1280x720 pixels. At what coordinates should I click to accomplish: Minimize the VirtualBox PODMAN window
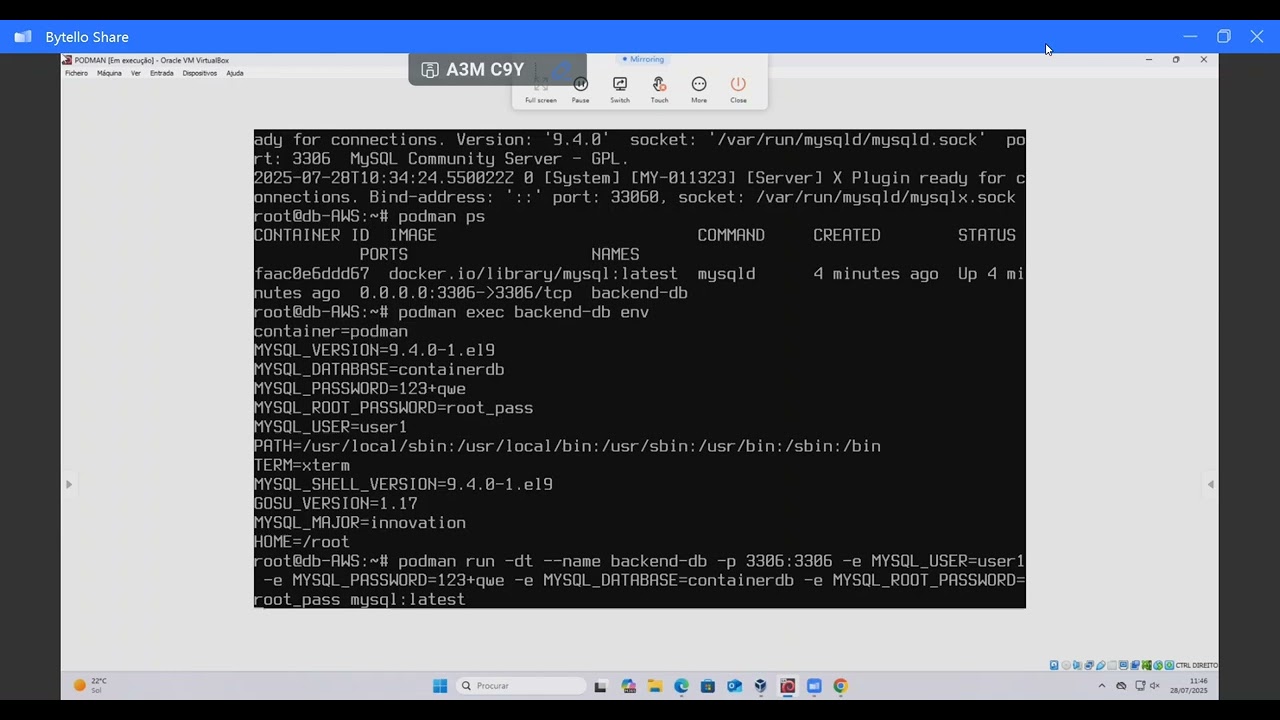click(1149, 60)
